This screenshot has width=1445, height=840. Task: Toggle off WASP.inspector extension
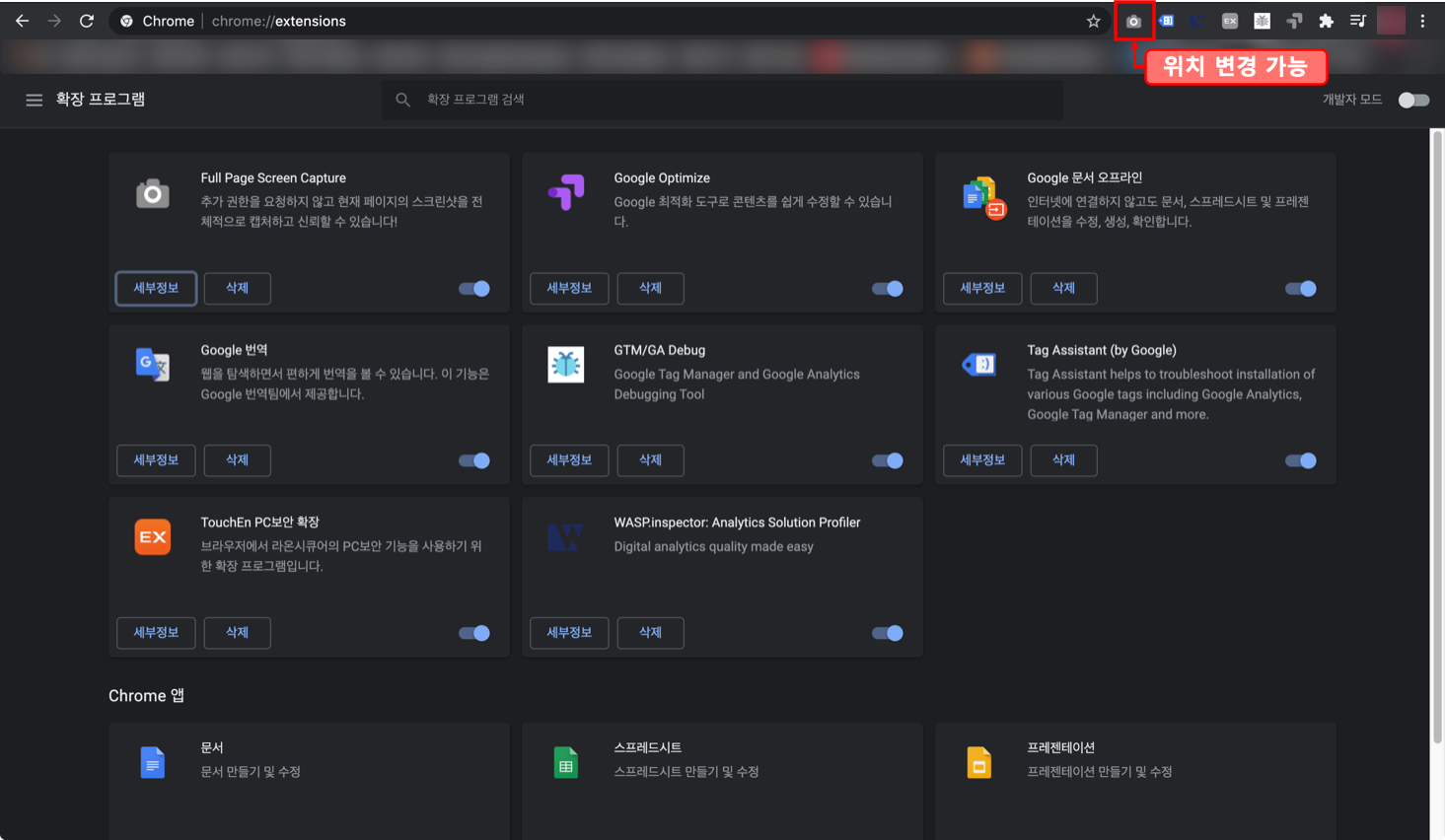coord(888,633)
